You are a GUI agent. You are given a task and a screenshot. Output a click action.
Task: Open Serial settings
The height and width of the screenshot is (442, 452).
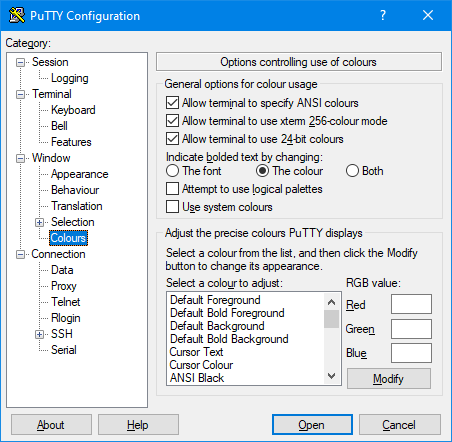click(x=64, y=350)
